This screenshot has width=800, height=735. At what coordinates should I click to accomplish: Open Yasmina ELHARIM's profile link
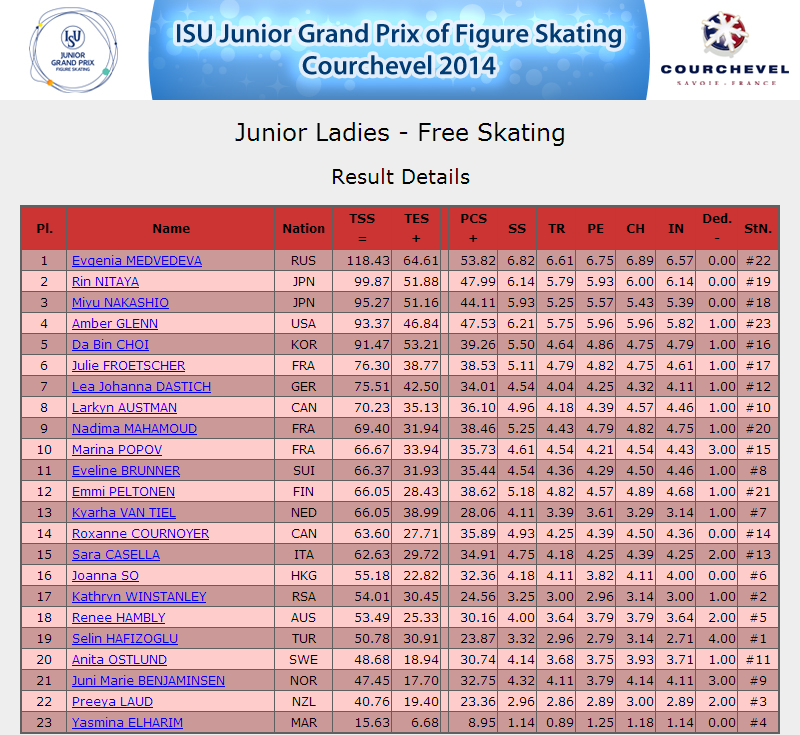127,722
